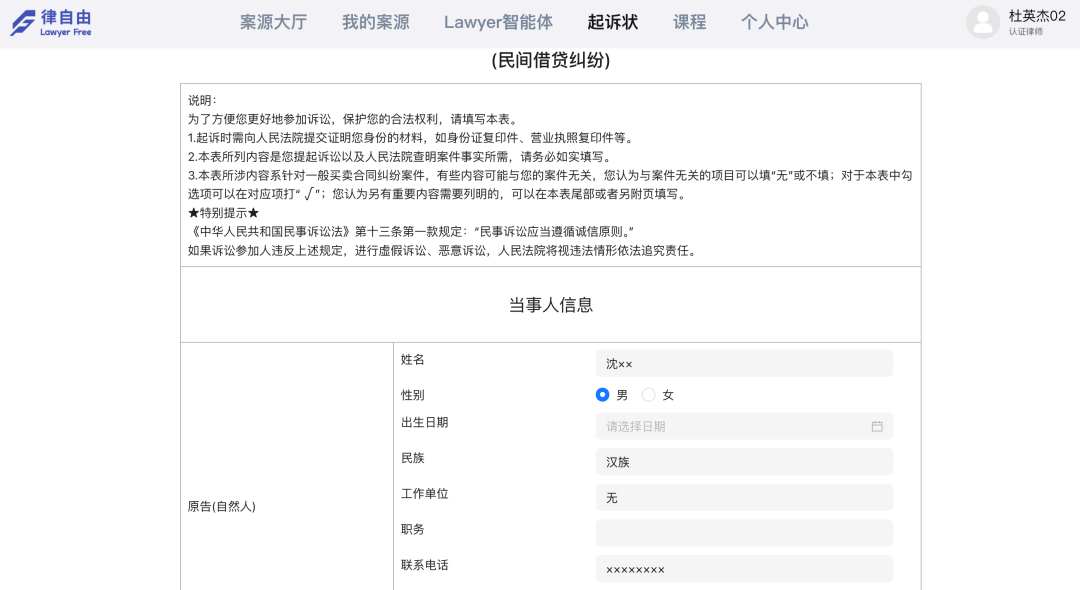Open the 我的案源 page
The height and width of the screenshot is (590, 1080).
tap(375, 21)
